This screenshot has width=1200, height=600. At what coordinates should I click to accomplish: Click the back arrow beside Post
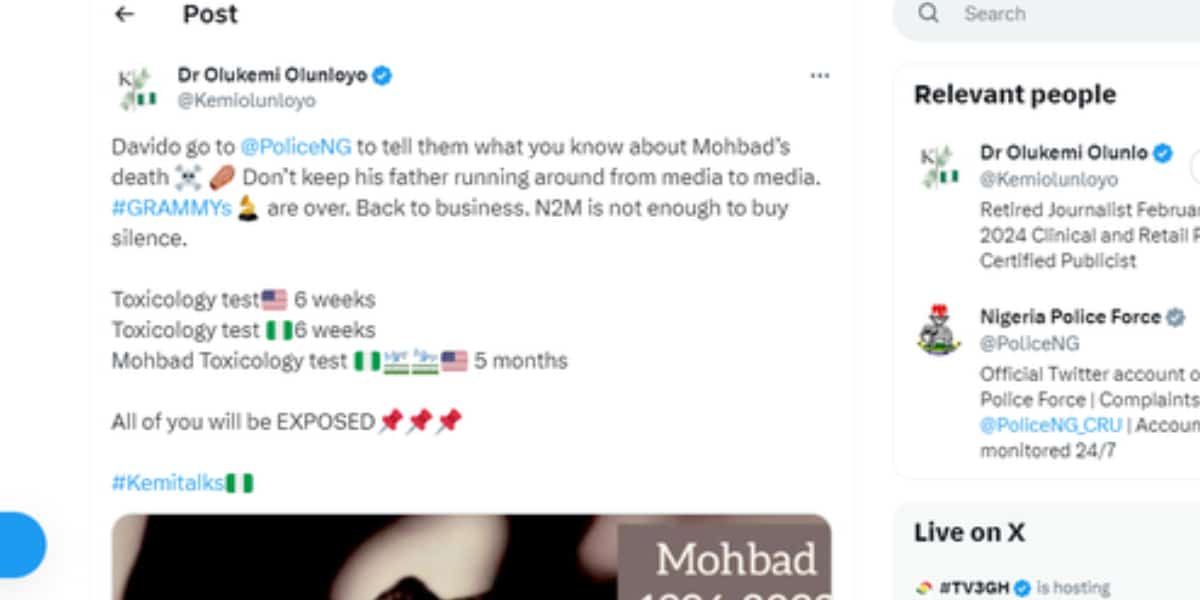tap(124, 14)
